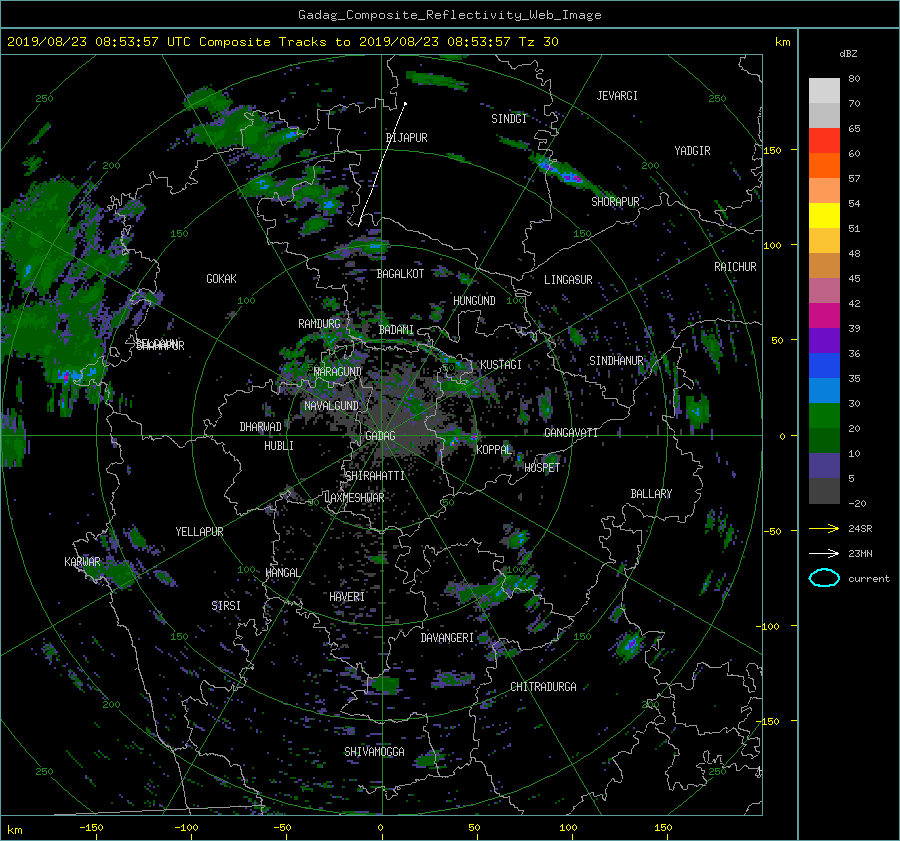Viewport: 900px width, 841px height.
Task: Click the SHORAPUR city label
Action: click(x=615, y=202)
